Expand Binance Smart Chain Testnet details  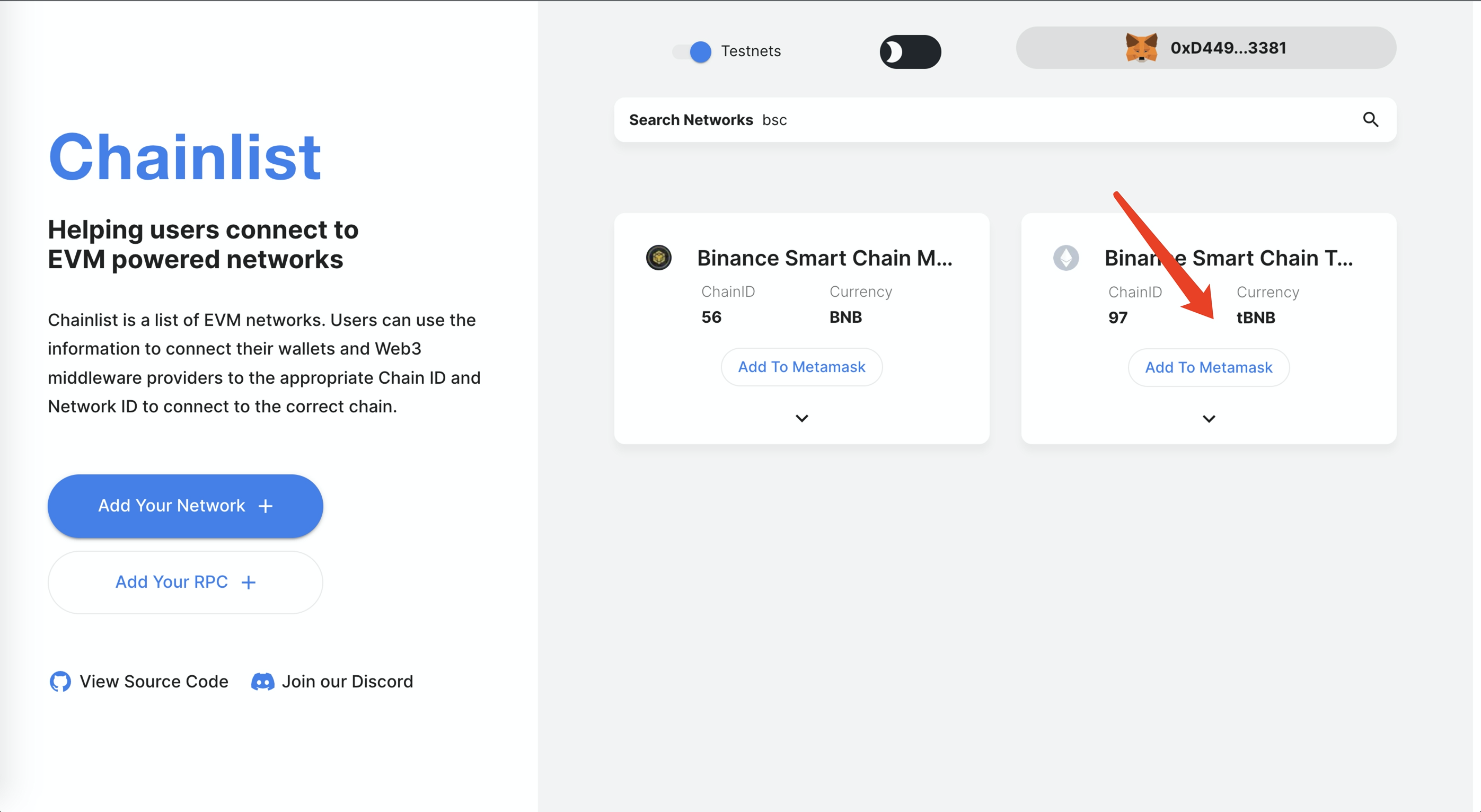(1209, 419)
